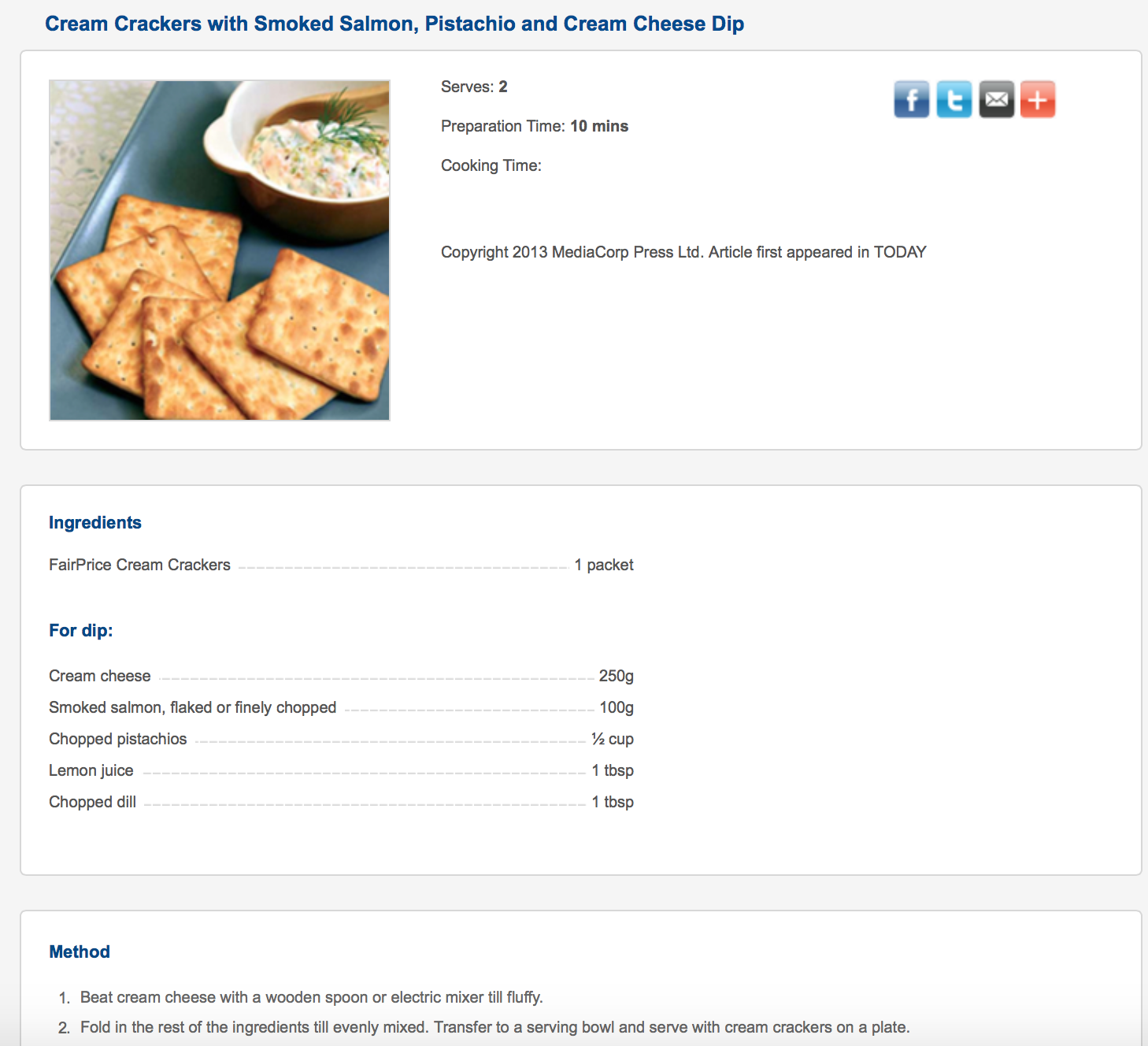Click the "For dip:" subheading
The height and width of the screenshot is (1046, 1148).
[80, 631]
